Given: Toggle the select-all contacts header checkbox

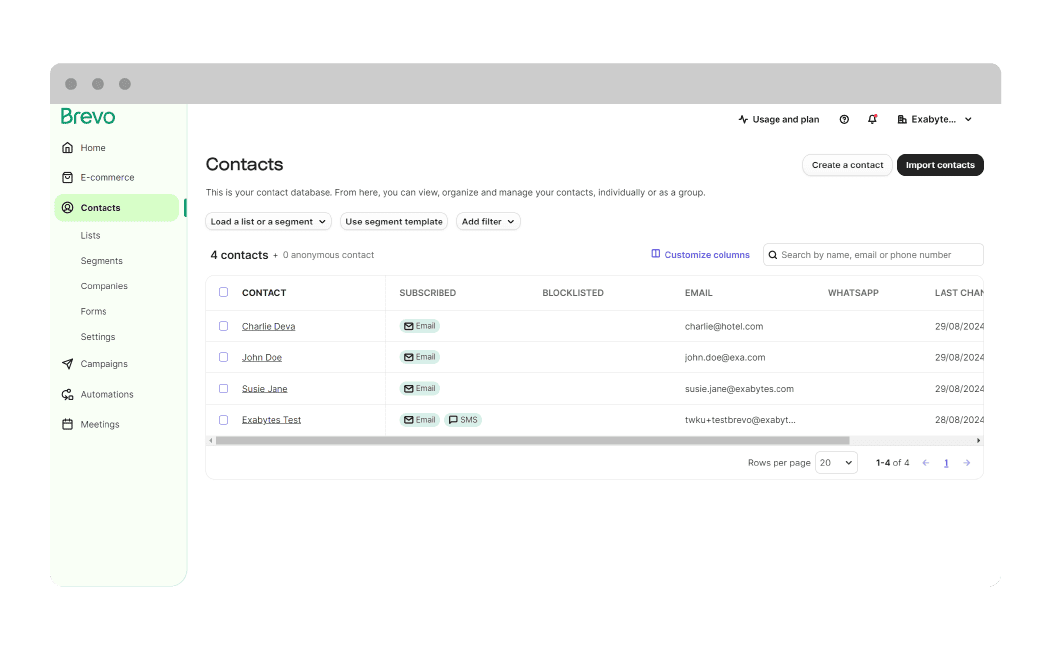Looking at the screenshot, I should click(x=223, y=293).
